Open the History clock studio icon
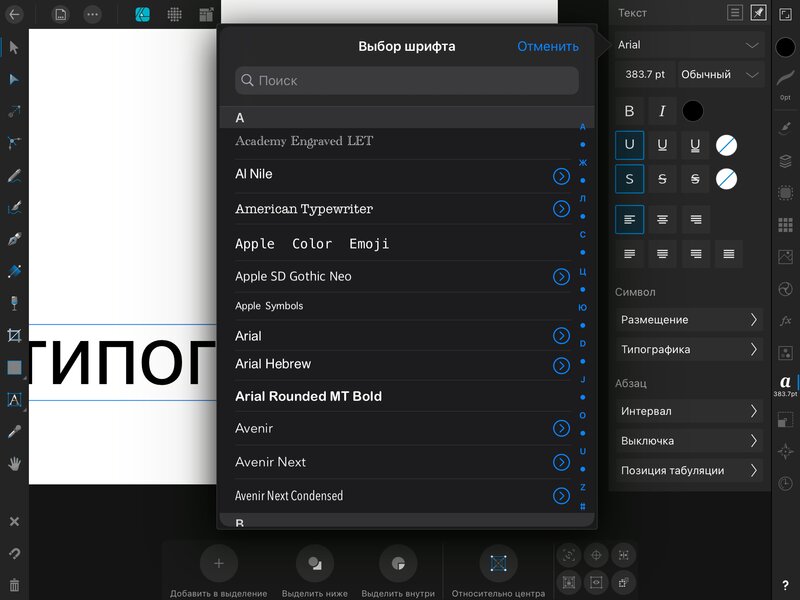The height and width of the screenshot is (600, 800). (785, 483)
